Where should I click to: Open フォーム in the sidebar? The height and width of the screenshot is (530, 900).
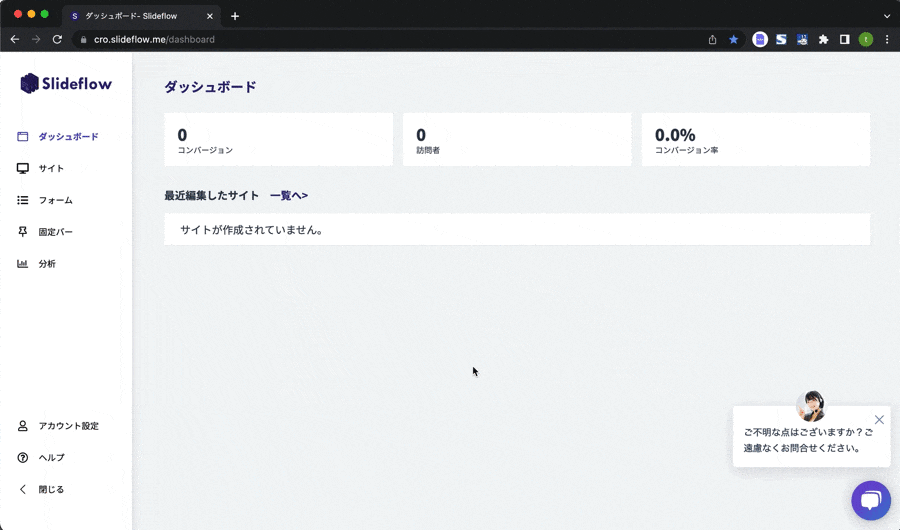(56, 200)
